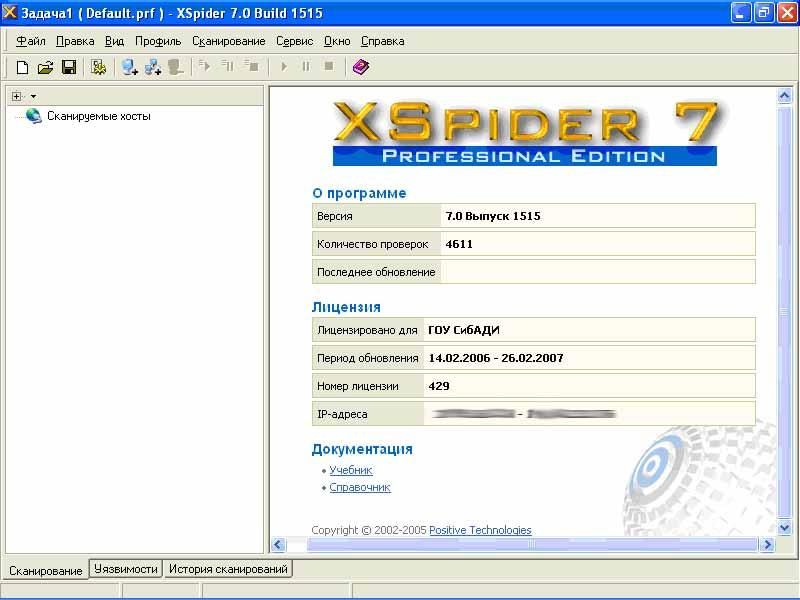800x600 pixels.
Task: Click the vertical scrollbar up arrow
Action: 784,95
